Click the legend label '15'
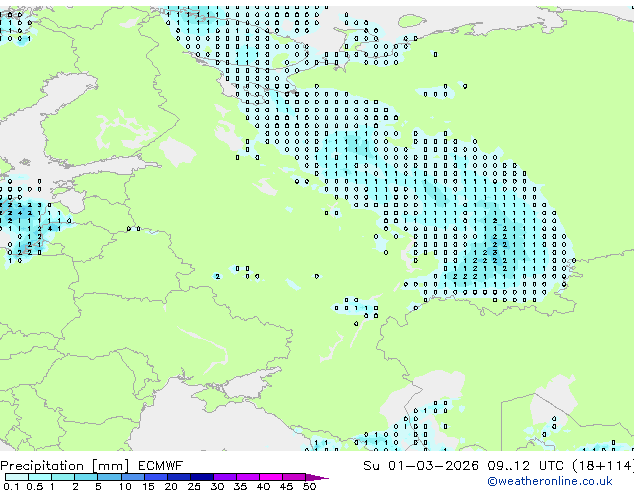Image resolution: width=634 pixels, height=490 pixels. (148, 486)
